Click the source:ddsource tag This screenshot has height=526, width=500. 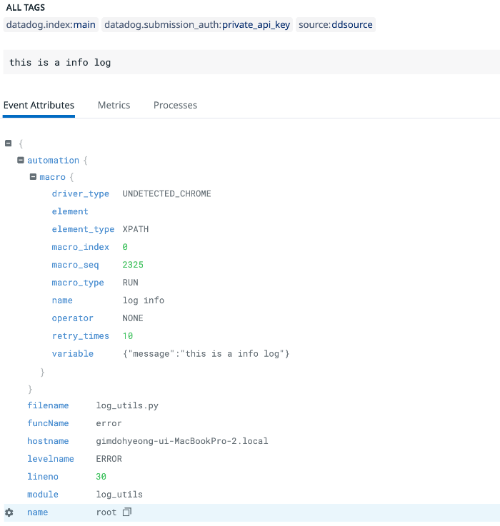point(335,25)
